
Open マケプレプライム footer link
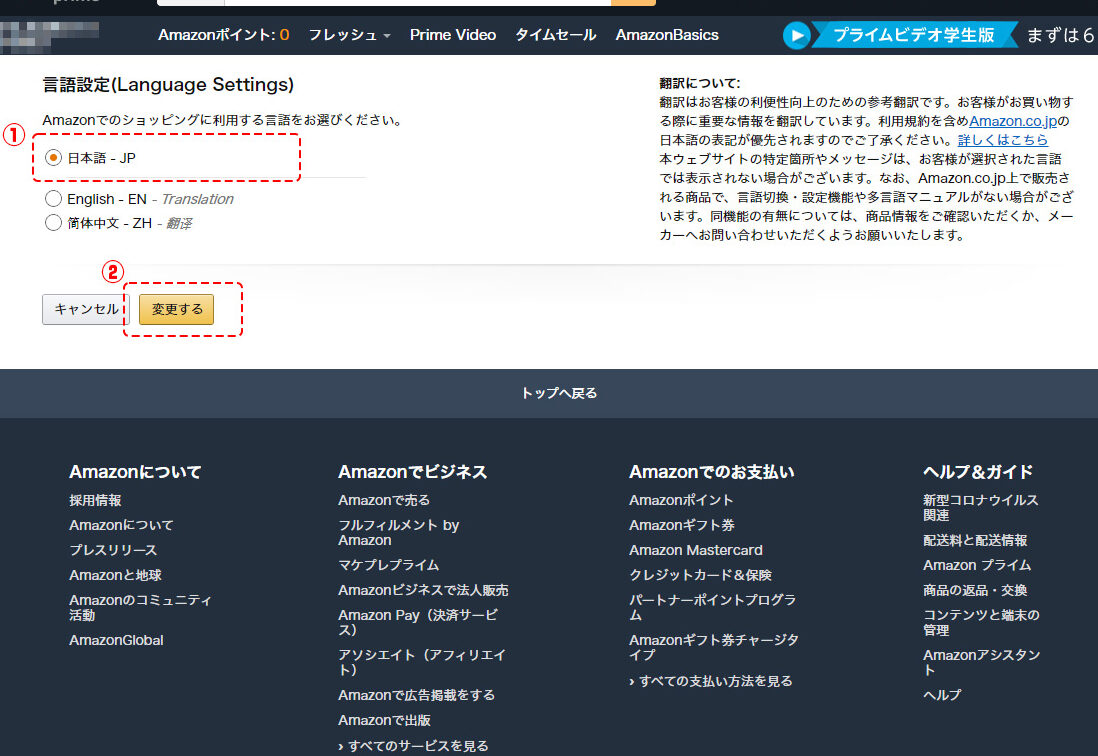pyautogui.click(x=389, y=565)
